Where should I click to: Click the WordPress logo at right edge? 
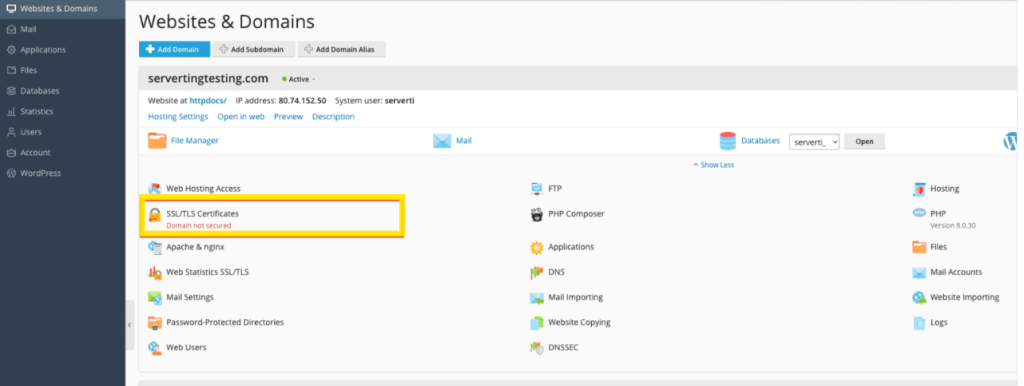point(1010,141)
